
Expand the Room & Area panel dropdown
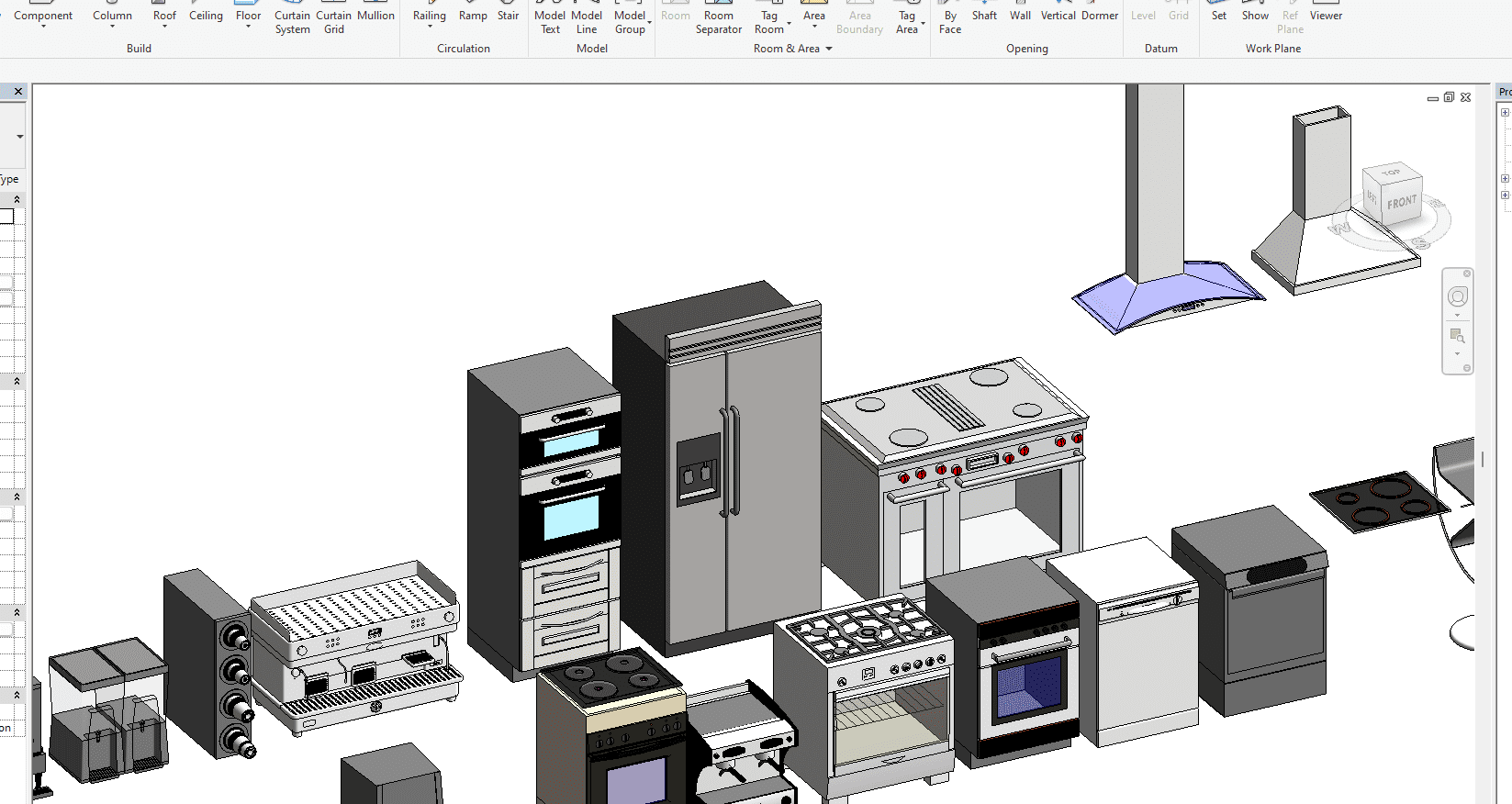829,49
